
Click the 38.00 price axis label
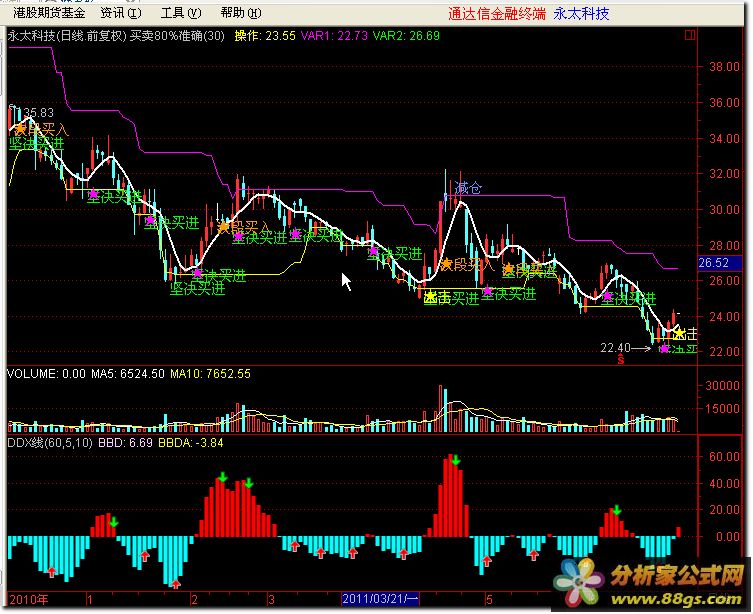(725, 67)
